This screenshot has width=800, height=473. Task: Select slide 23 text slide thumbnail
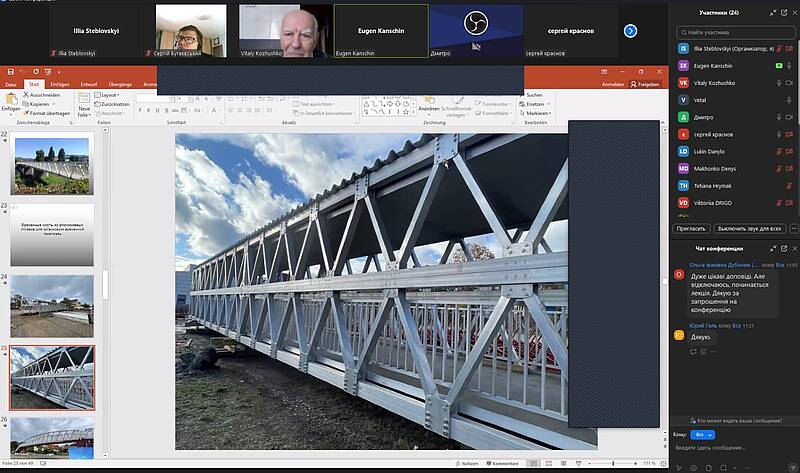pos(52,235)
